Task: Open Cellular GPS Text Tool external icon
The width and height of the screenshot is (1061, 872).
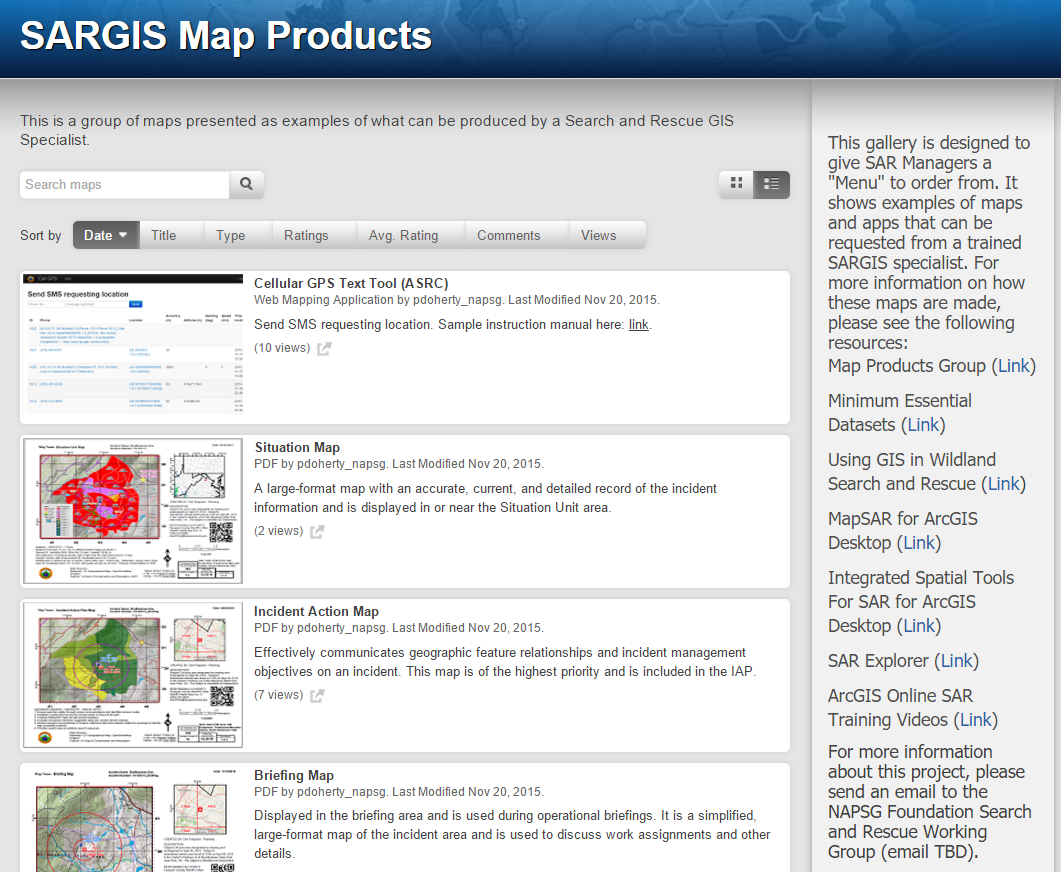Action: click(324, 348)
